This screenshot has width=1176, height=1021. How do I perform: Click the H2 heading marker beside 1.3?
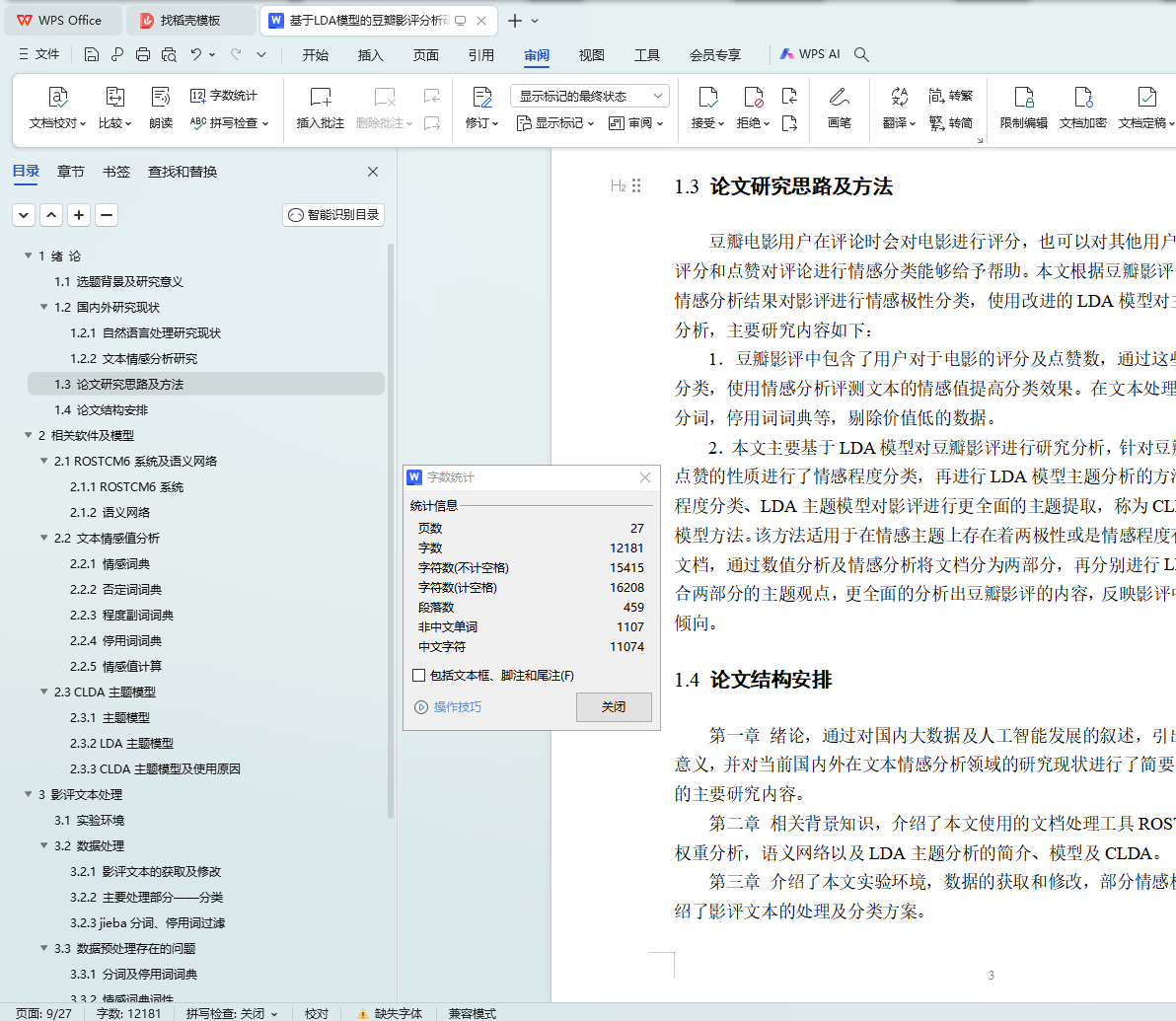pyautogui.click(x=618, y=186)
